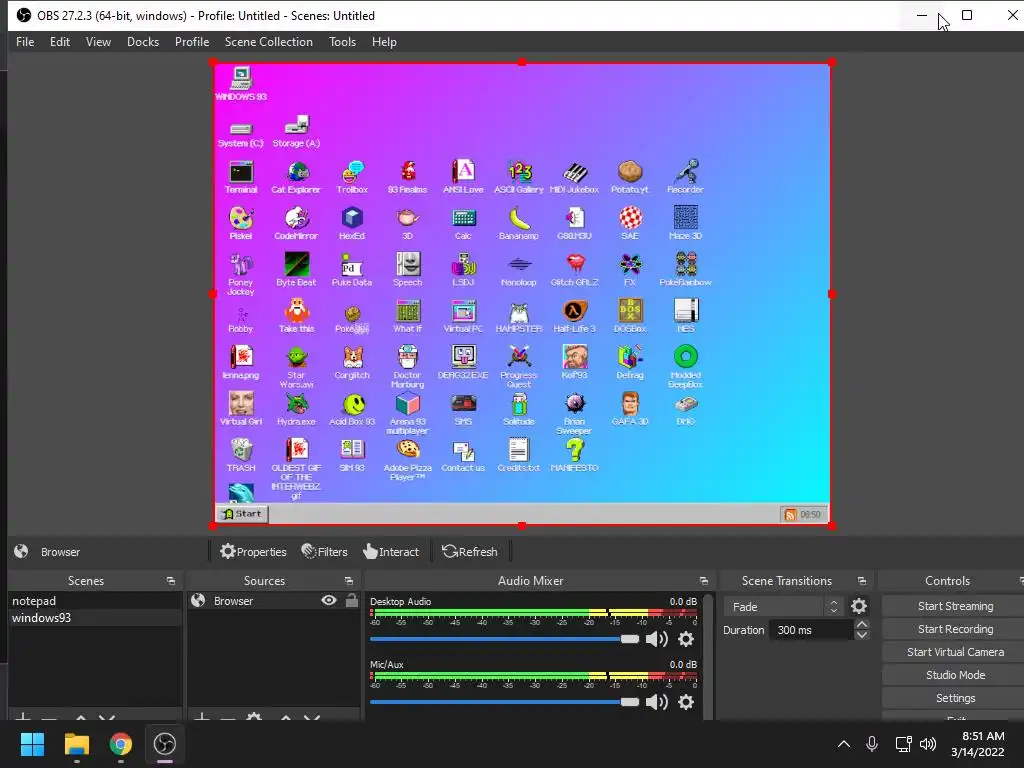1024x768 pixels.
Task: Show hidden system tray icons
Action: coord(844,744)
